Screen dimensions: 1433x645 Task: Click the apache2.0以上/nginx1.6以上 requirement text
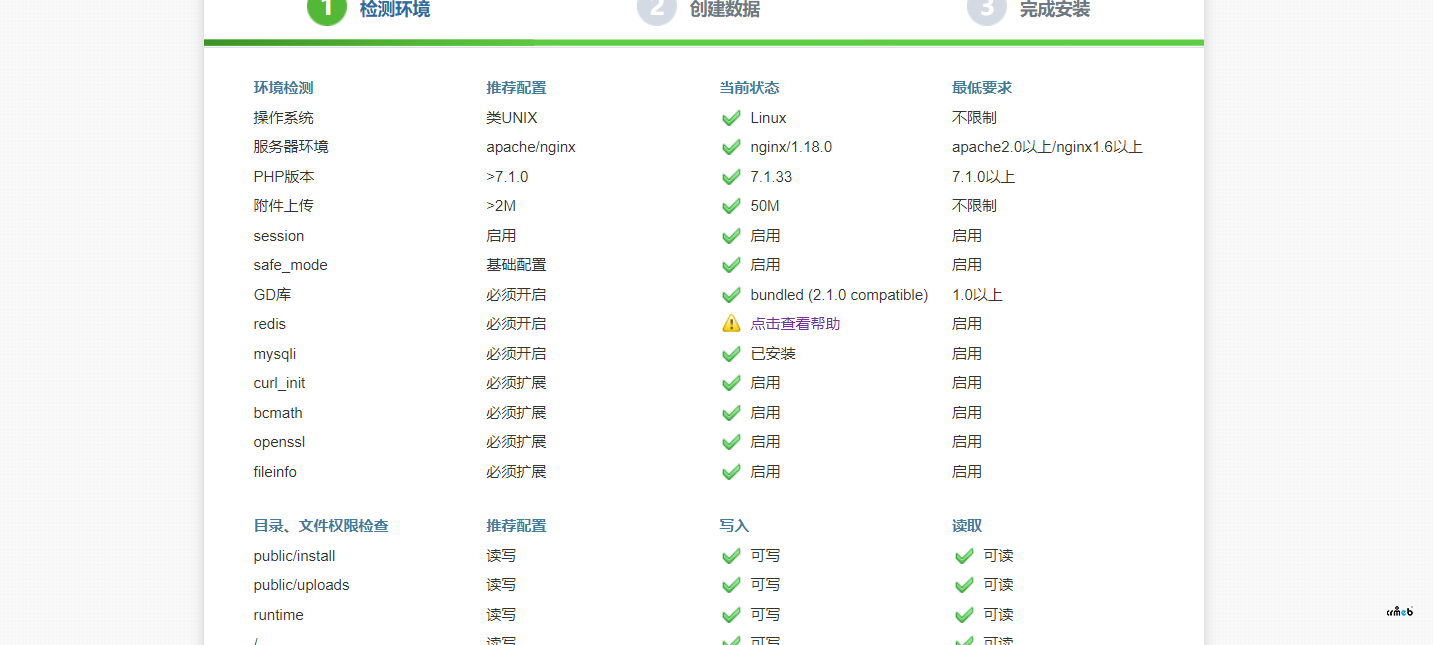tap(1047, 147)
